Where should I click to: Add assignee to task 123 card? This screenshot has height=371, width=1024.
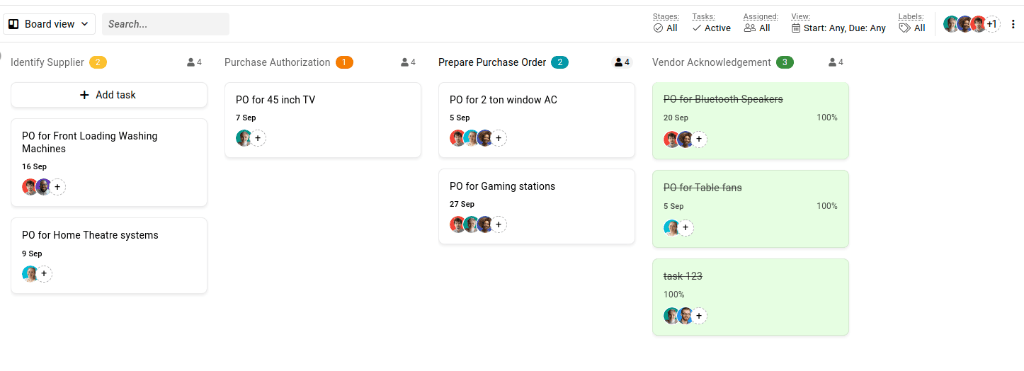point(699,316)
